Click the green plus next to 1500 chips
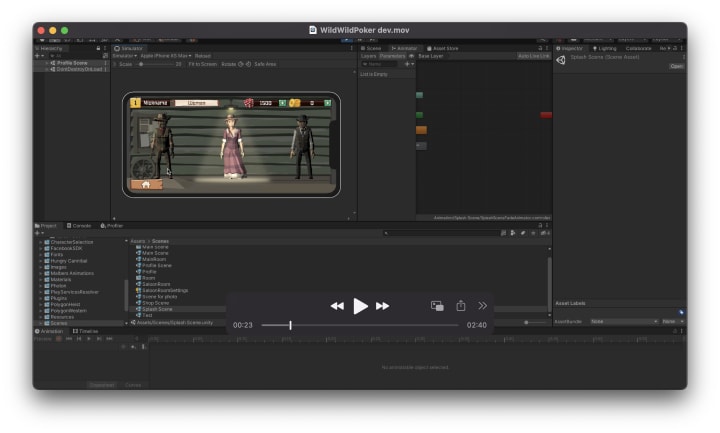The height and width of the screenshot is (433, 720). [282, 103]
